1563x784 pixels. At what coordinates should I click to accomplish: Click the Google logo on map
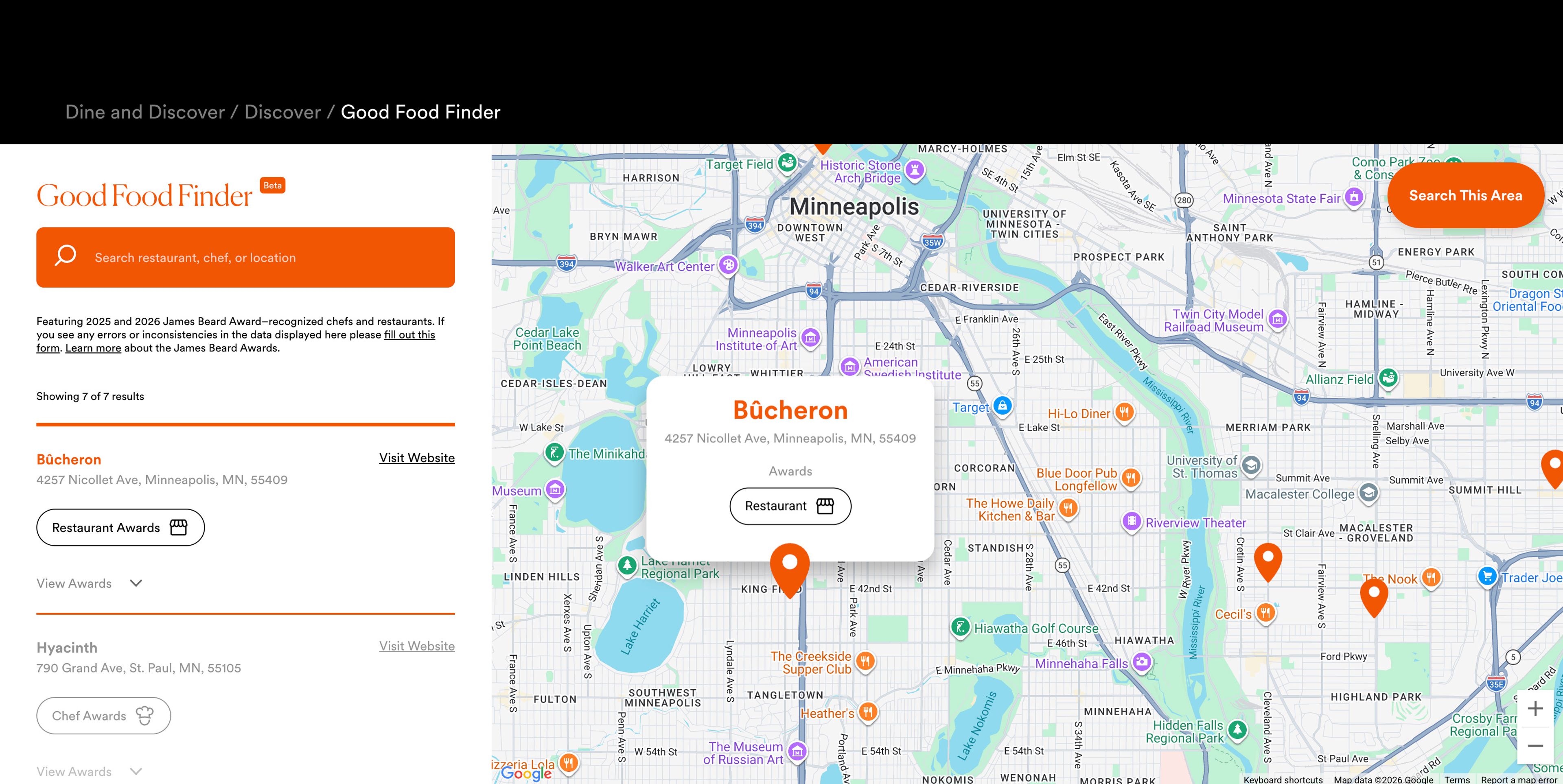(526, 773)
